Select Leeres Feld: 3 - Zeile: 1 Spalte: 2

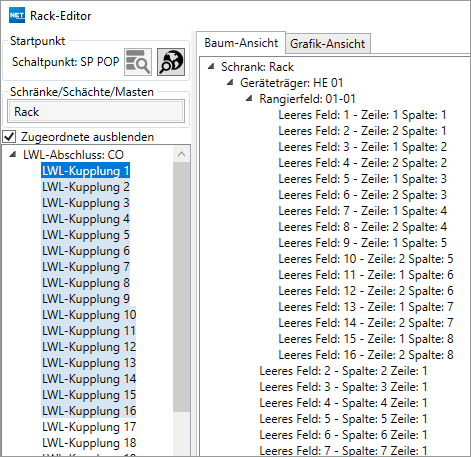click(x=362, y=147)
